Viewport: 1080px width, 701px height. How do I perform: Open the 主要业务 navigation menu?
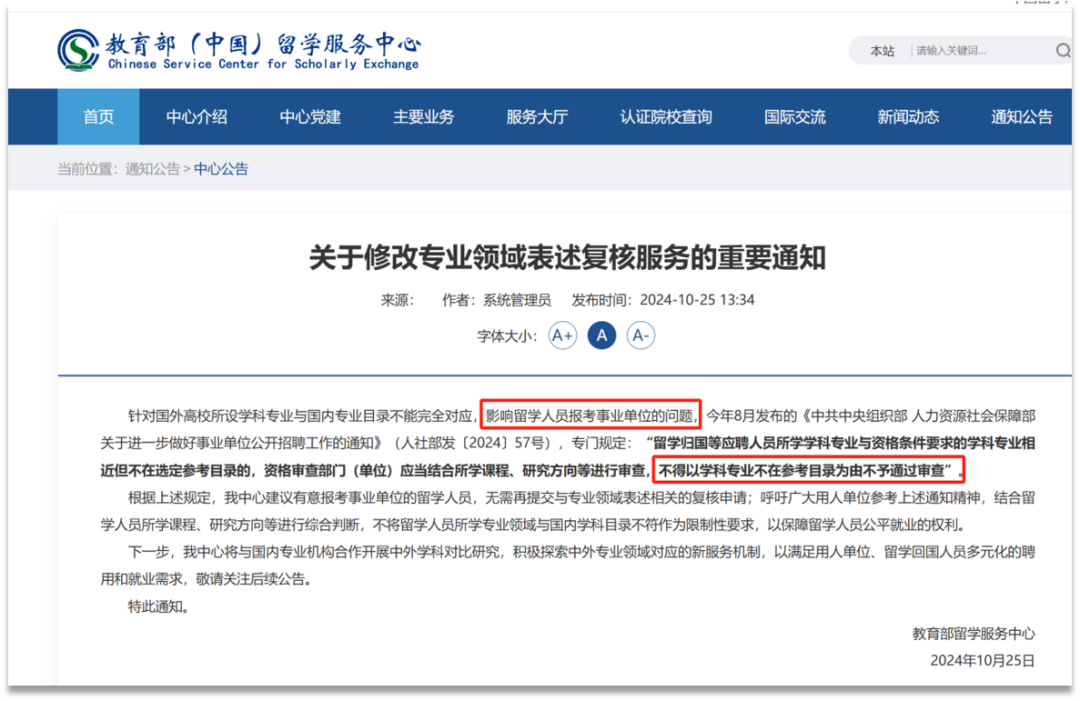[423, 117]
